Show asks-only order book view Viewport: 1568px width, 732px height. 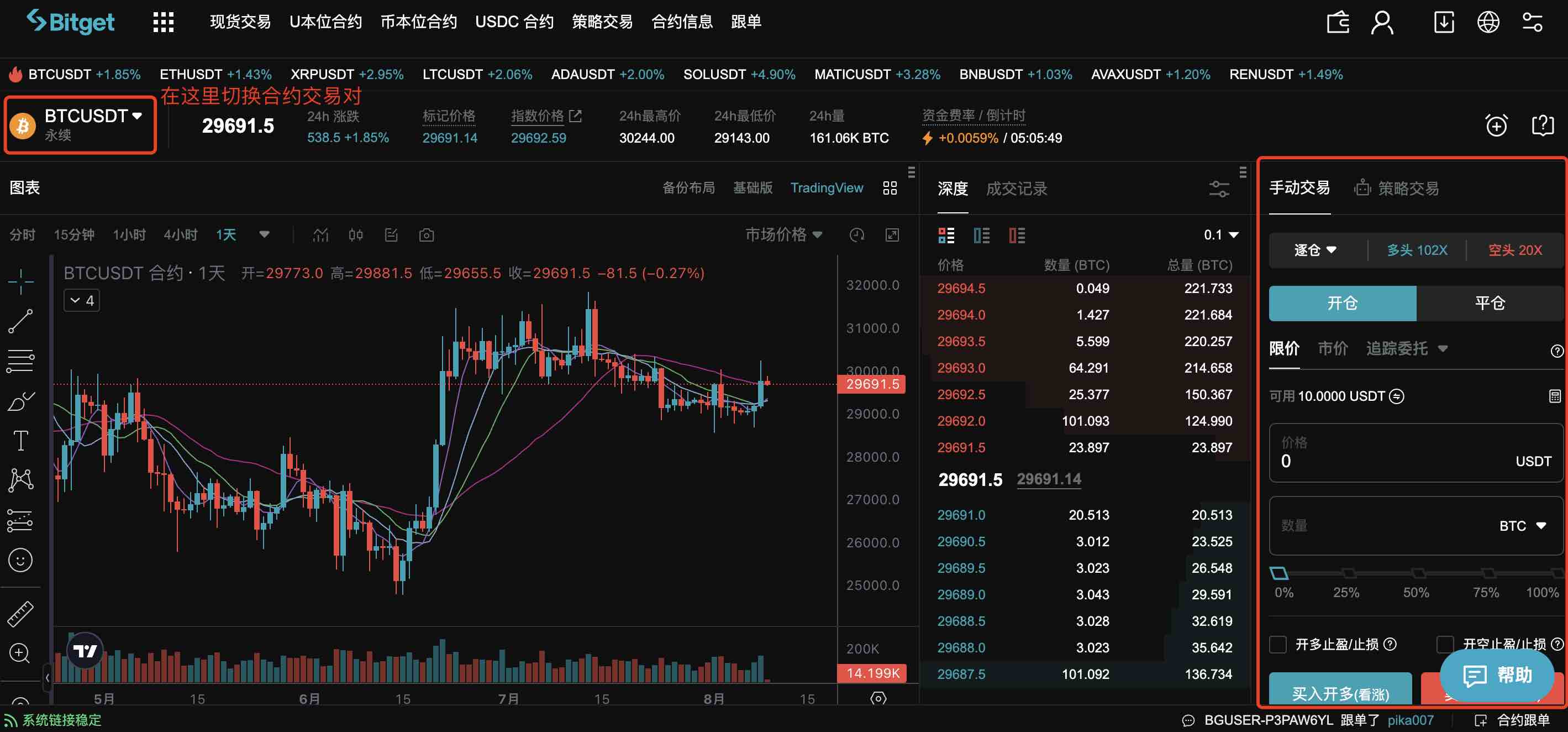click(x=1017, y=235)
